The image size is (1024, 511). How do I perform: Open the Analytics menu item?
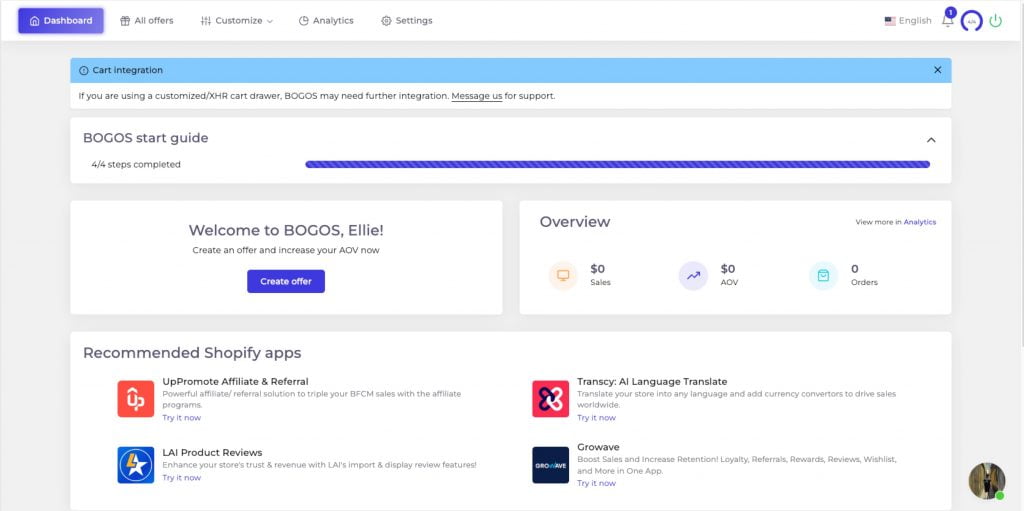326,21
